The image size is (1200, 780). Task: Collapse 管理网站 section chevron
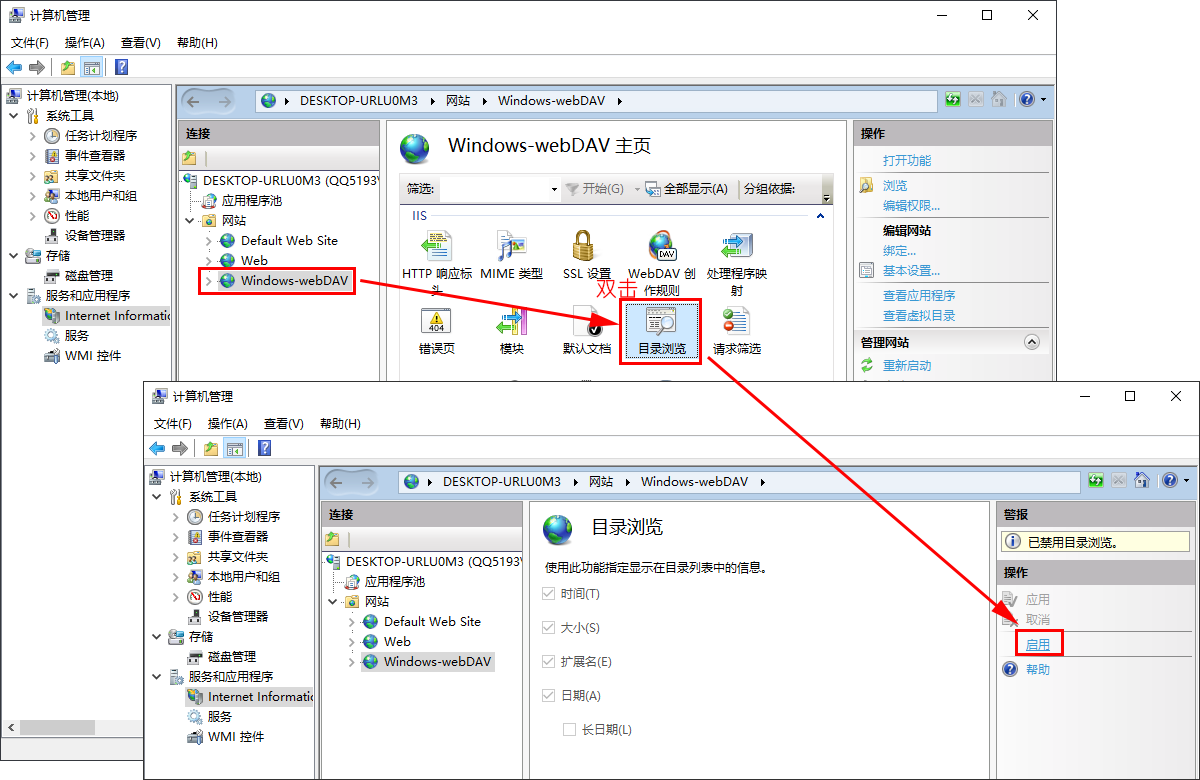pyautogui.click(x=1032, y=342)
